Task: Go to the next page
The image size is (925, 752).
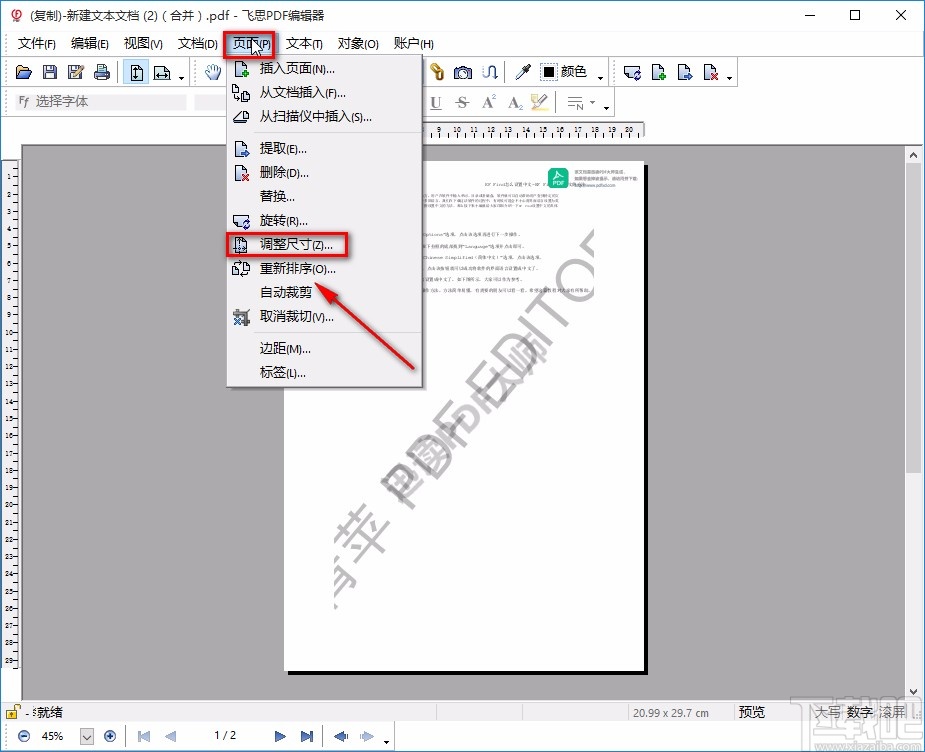Action: click(x=280, y=736)
